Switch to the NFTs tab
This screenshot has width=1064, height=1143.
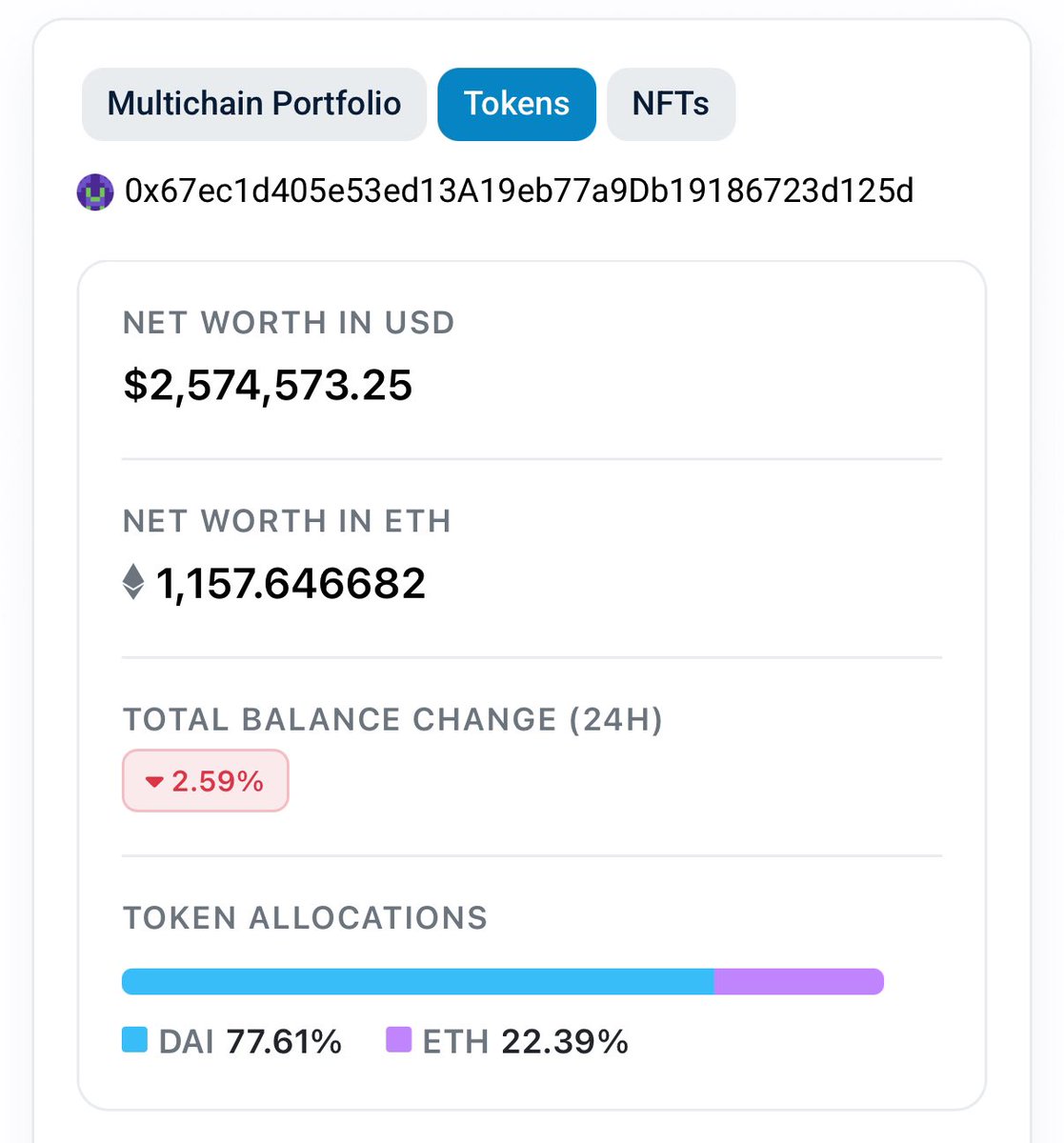point(671,104)
